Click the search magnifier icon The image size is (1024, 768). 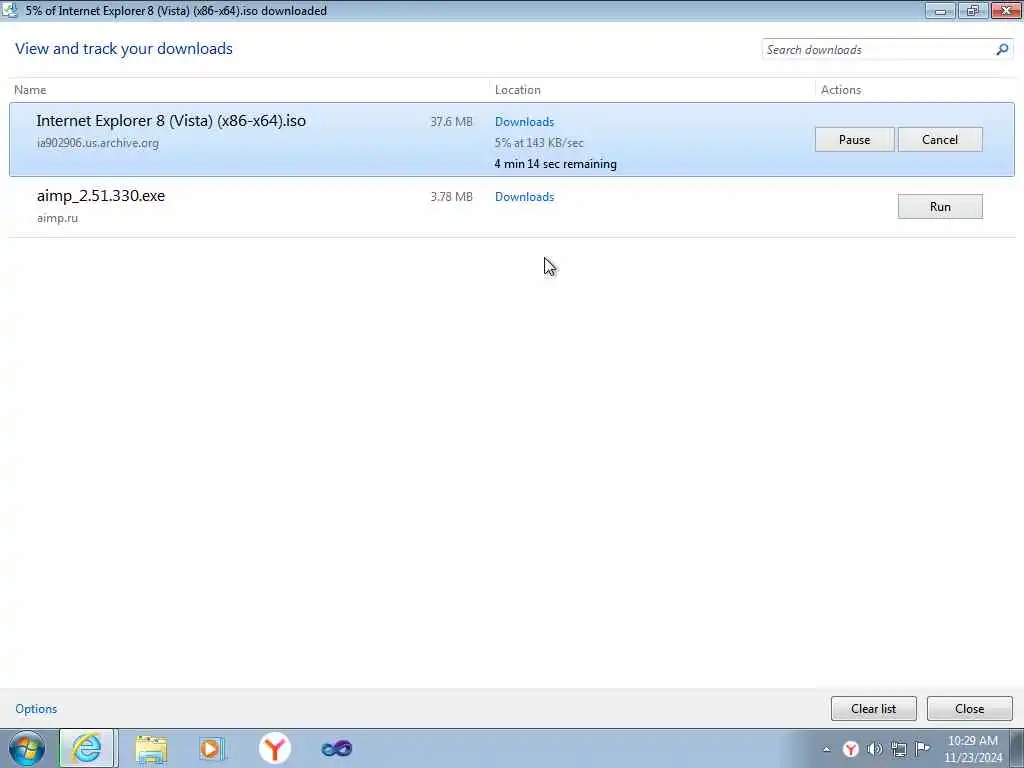1002,50
